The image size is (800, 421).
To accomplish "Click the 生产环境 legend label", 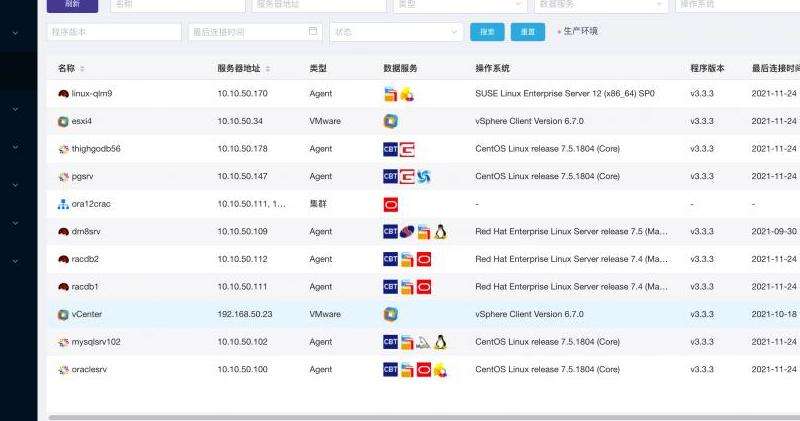I will coord(581,31).
